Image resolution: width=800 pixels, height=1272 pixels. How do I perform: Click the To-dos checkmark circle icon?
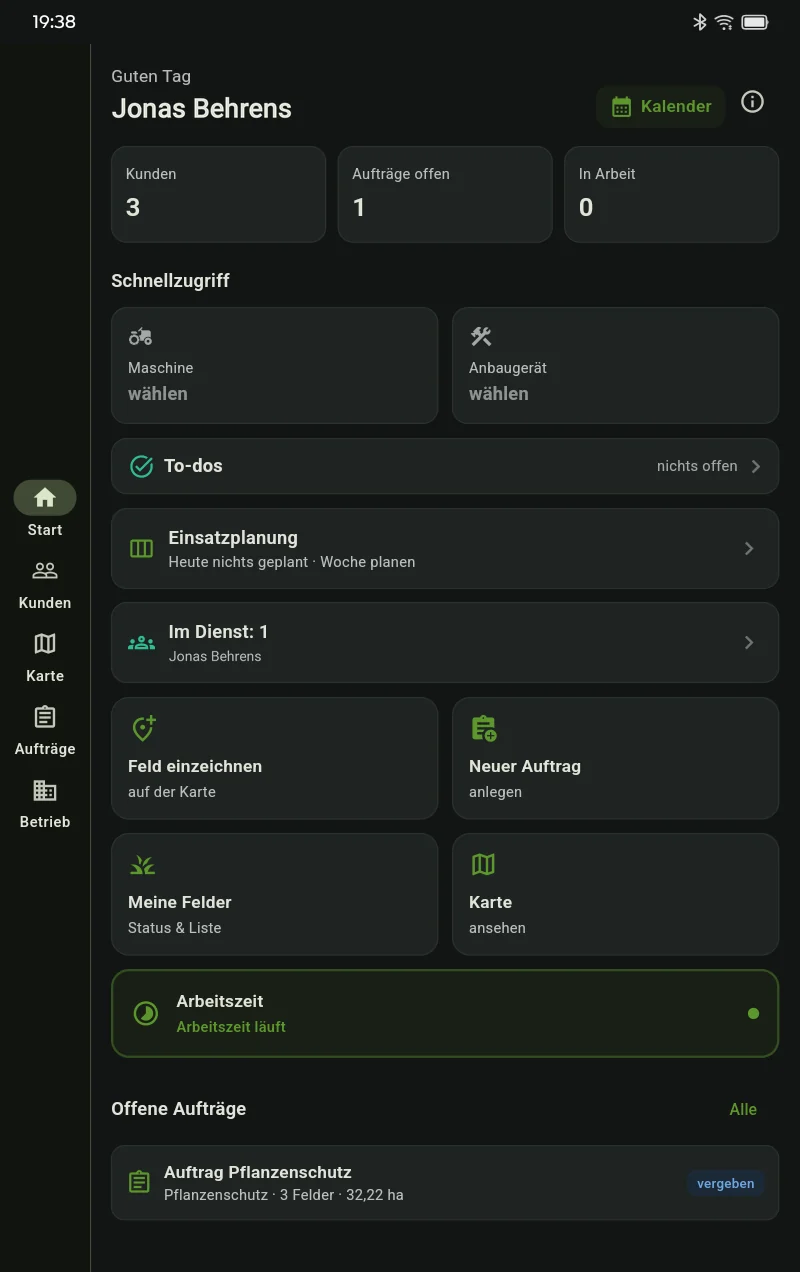142,466
